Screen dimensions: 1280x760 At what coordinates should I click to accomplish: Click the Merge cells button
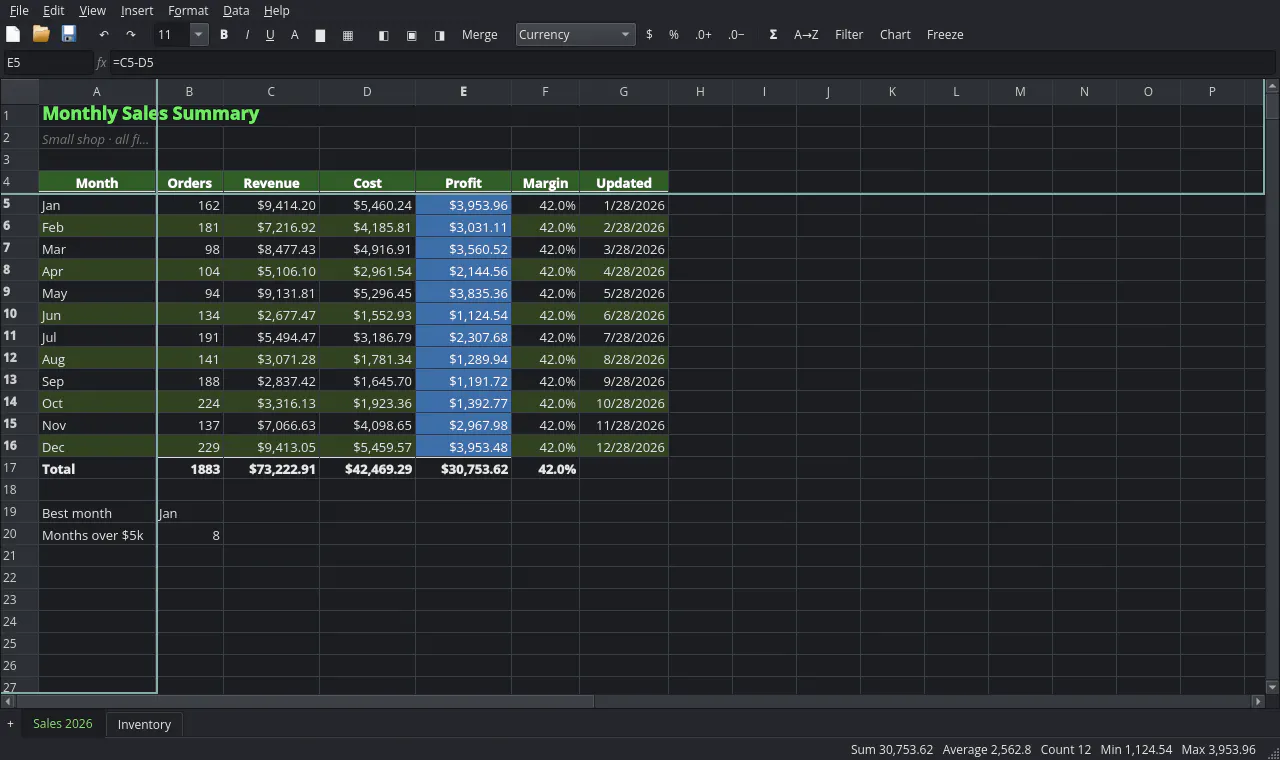click(479, 34)
